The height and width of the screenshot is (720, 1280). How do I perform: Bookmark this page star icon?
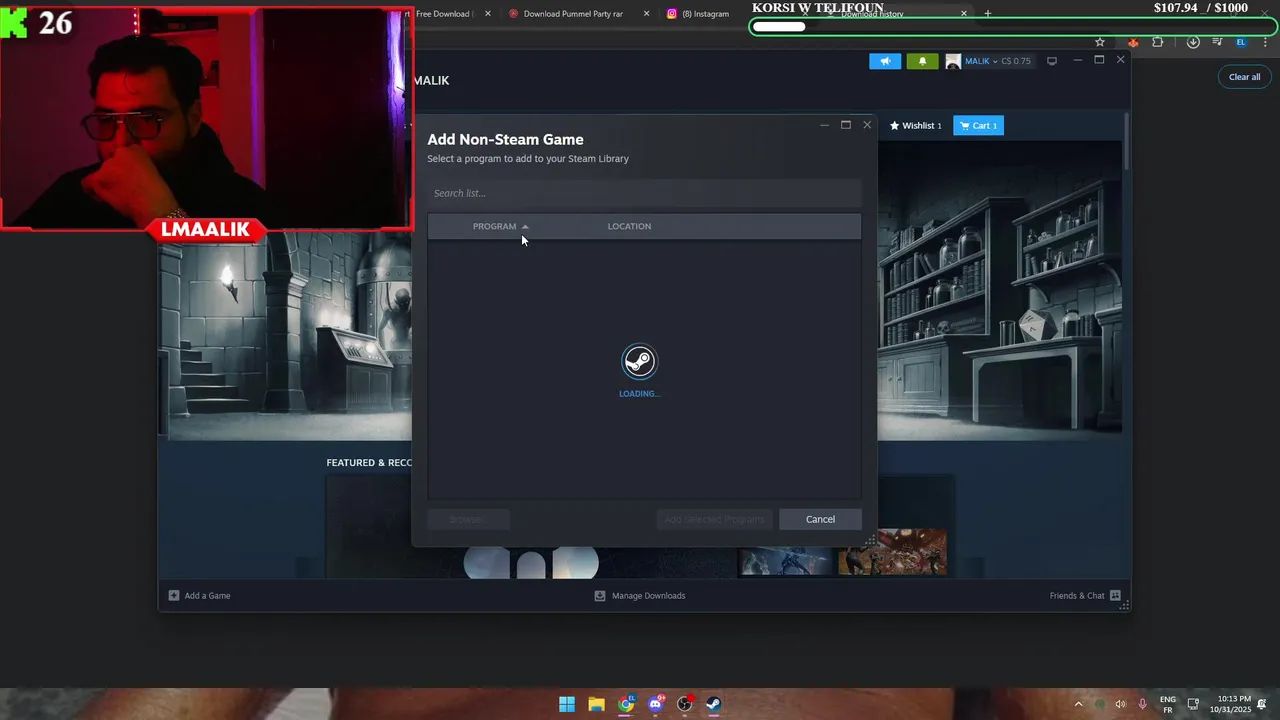pos(1100,42)
